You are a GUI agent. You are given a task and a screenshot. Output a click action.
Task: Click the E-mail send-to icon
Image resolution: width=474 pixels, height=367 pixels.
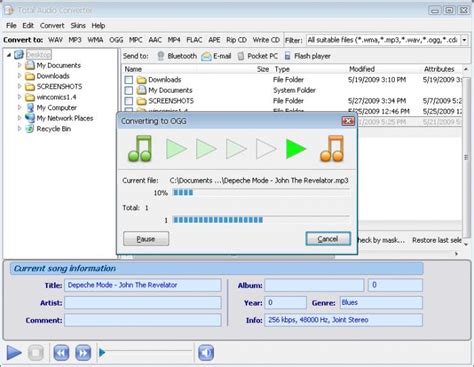pyautogui.click(x=206, y=56)
